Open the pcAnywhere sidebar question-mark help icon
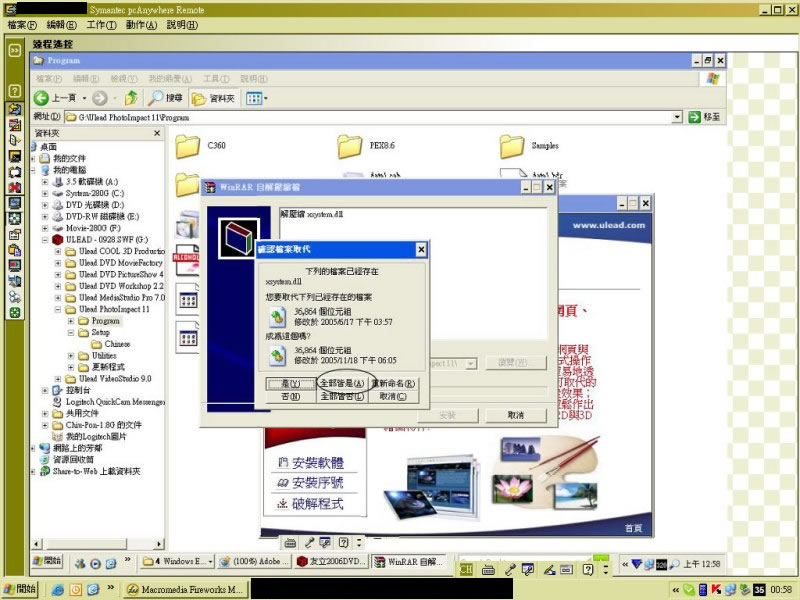The height and width of the screenshot is (600, 800). pyautogui.click(x=15, y=91)
